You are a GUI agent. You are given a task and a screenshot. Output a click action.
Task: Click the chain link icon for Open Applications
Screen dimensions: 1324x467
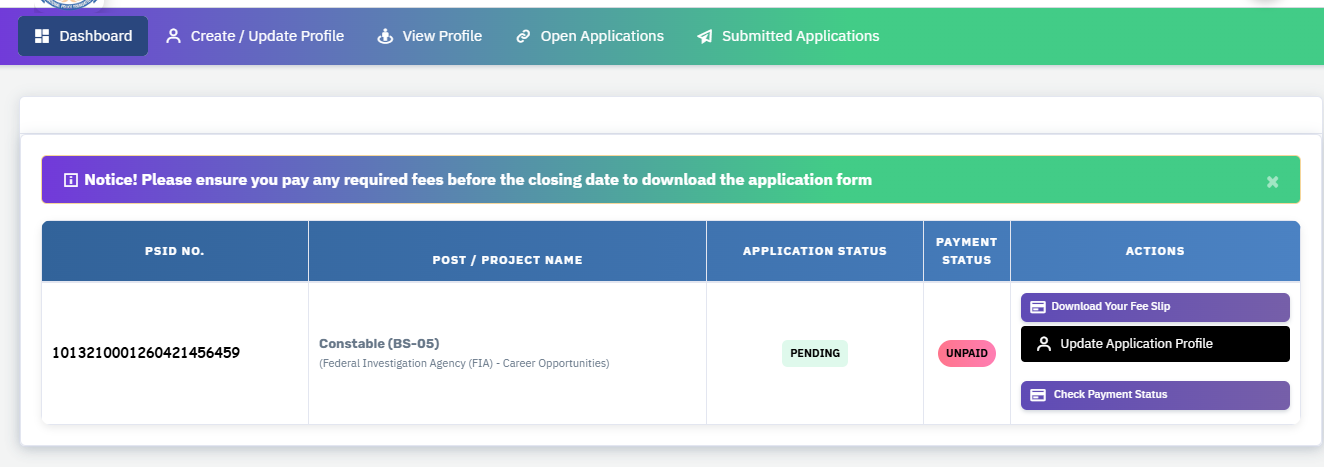click(x=523, y=36)
